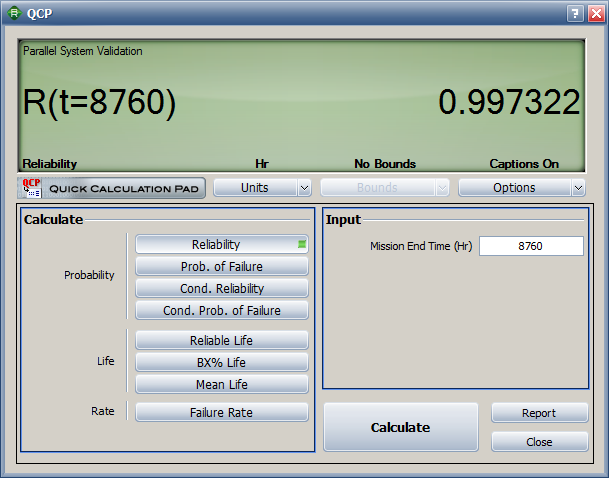Viewport: 609px width, 478px height.
Task: Select Prob. of Failure calculation
Action: [222, 266]
